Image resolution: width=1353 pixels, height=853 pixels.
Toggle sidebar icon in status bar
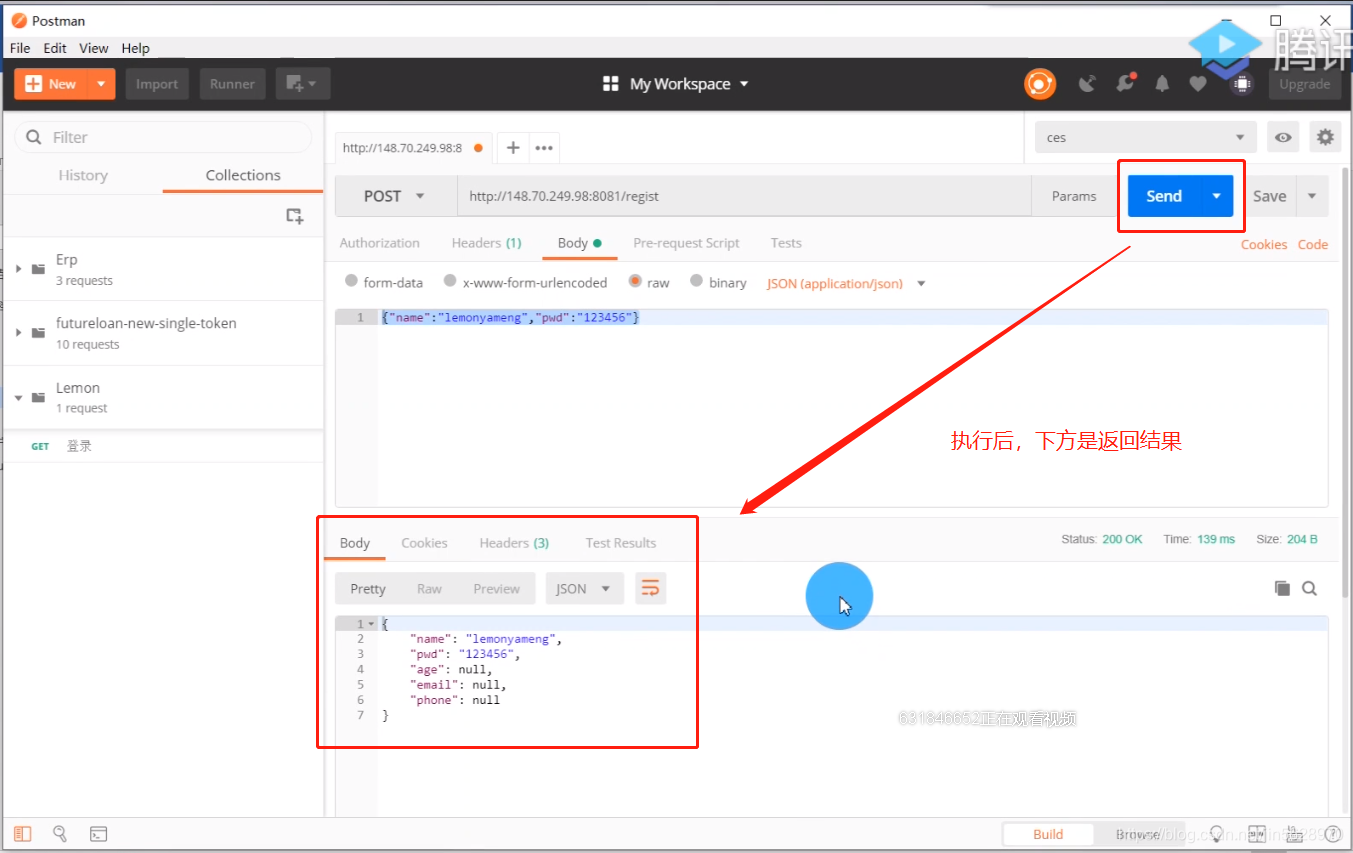pos(23,834)
